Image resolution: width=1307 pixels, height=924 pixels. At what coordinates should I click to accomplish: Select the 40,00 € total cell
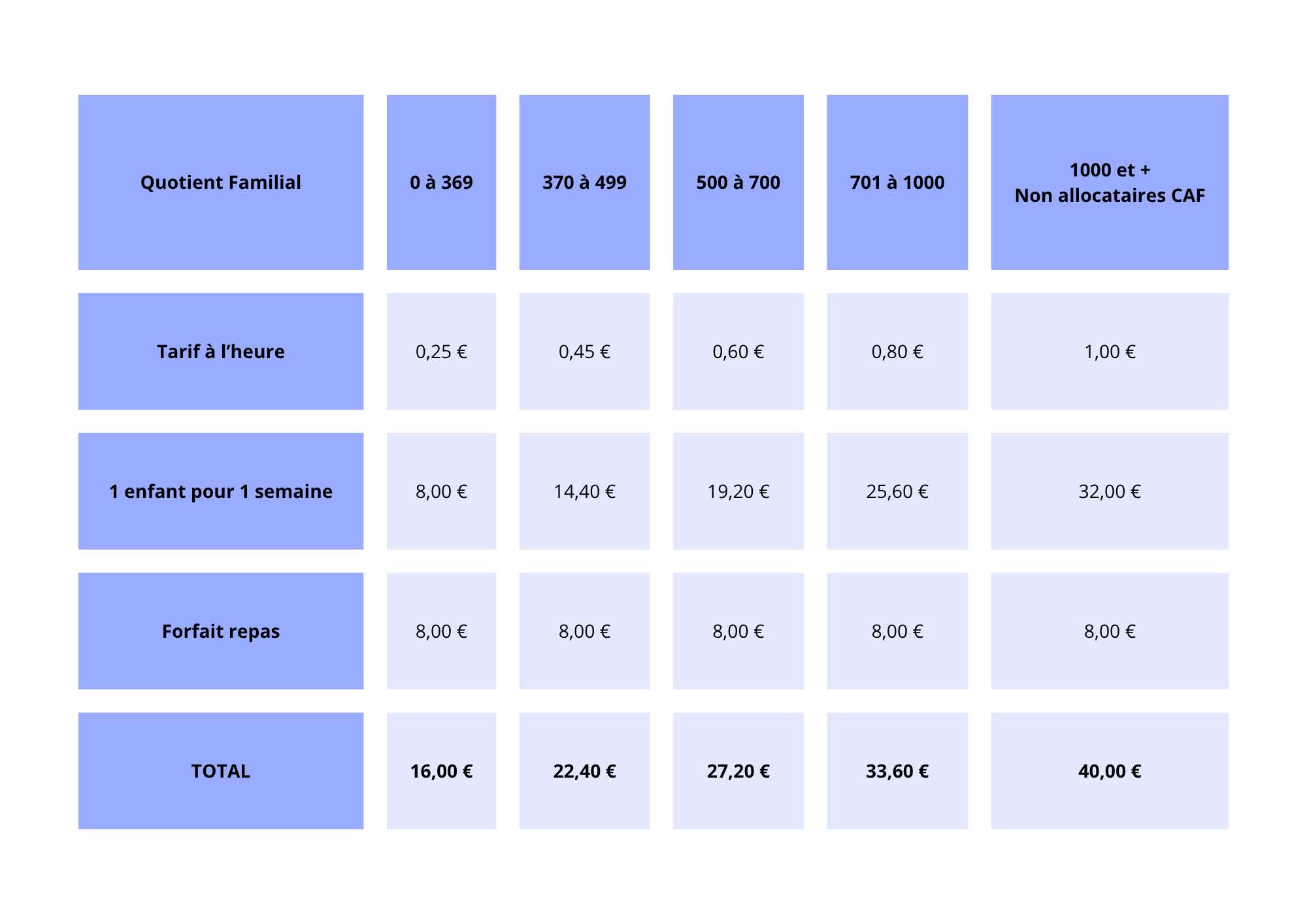(x=1110, y=771)
